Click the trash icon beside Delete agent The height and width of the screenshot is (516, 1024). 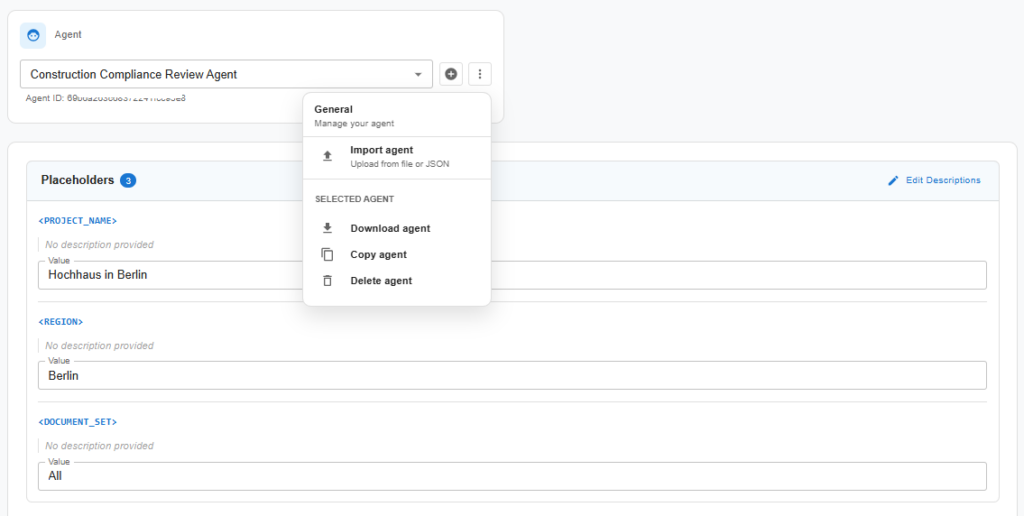click(x=327, y=281)
